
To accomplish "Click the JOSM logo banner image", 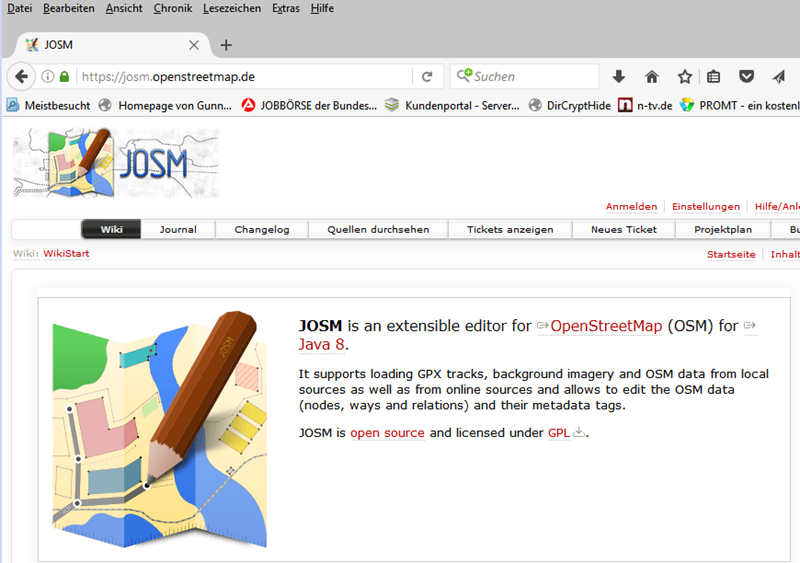I will 116,162.
